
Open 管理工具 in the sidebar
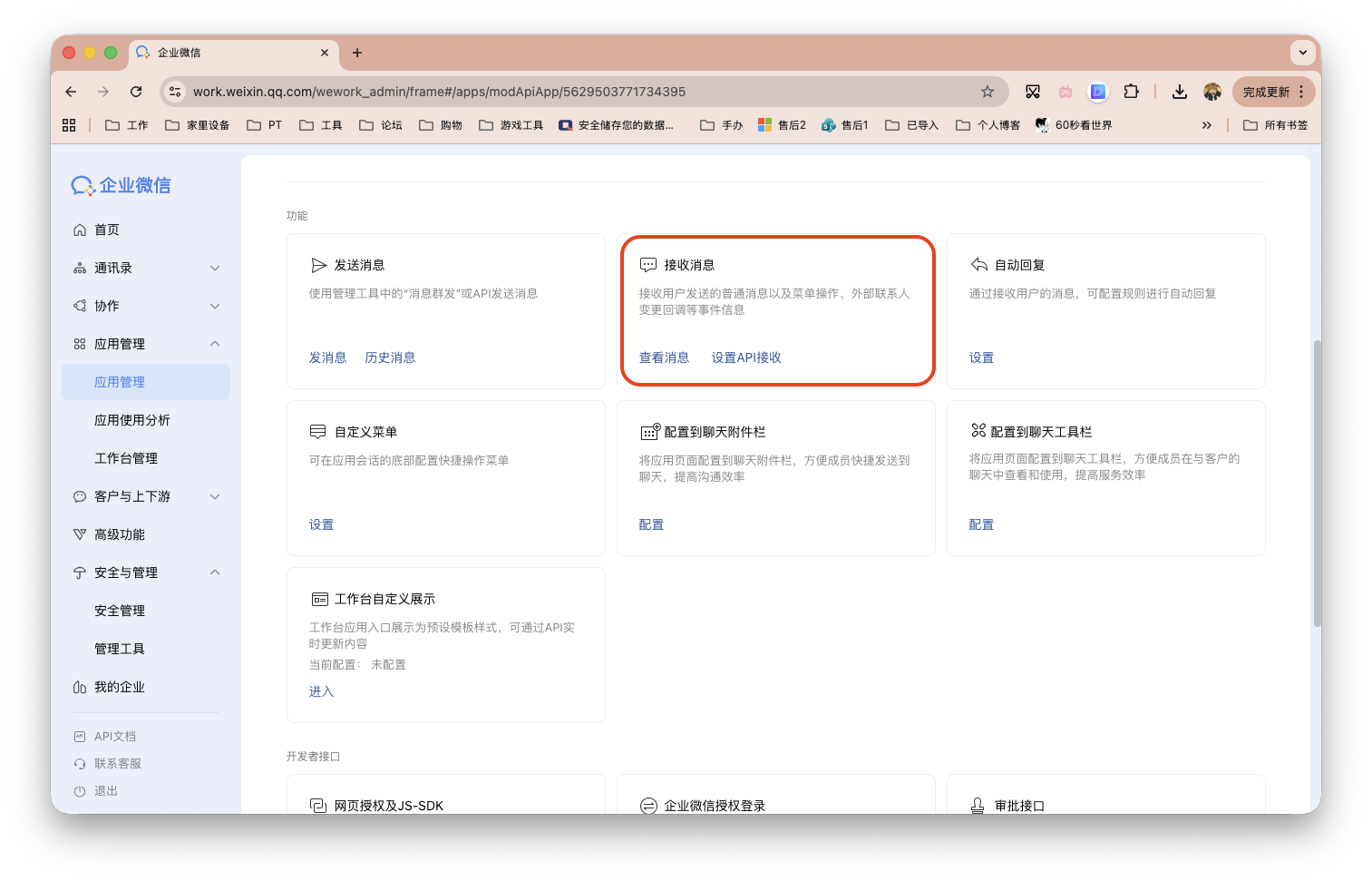tap(119, 648)
